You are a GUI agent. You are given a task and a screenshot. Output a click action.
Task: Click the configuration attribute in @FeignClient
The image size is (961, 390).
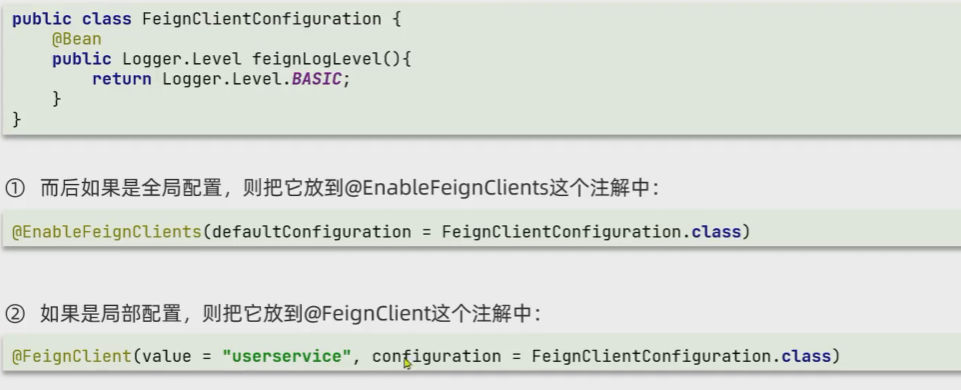[x=436, y=356]
